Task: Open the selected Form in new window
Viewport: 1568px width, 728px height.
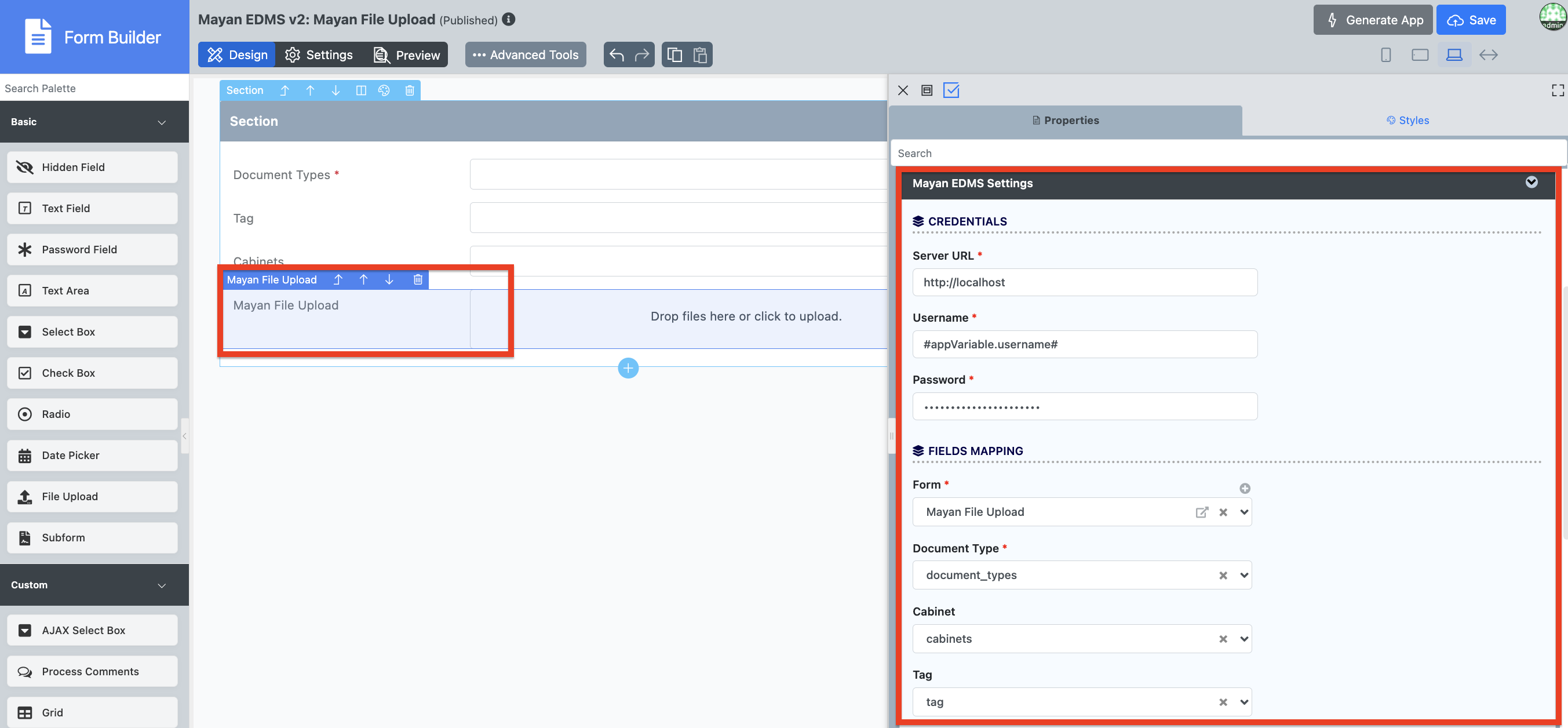Action: pos(1202,512)
